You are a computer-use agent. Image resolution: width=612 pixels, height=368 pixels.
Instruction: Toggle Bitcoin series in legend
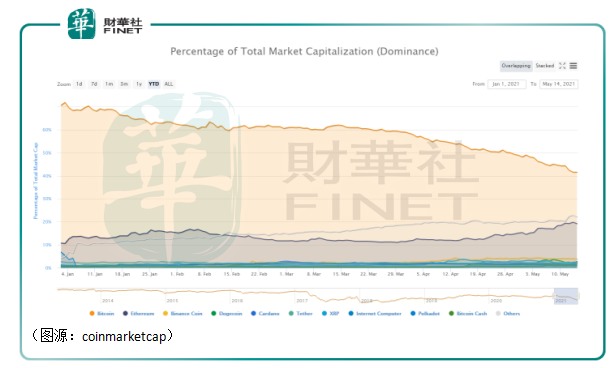click(102, 313)
